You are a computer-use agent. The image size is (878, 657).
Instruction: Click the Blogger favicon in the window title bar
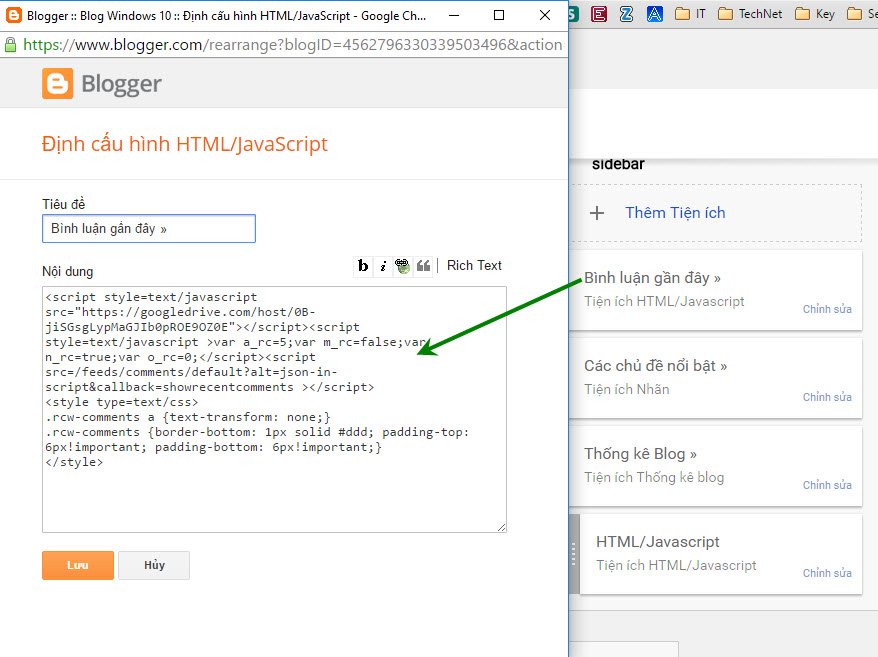pos(13,15)
